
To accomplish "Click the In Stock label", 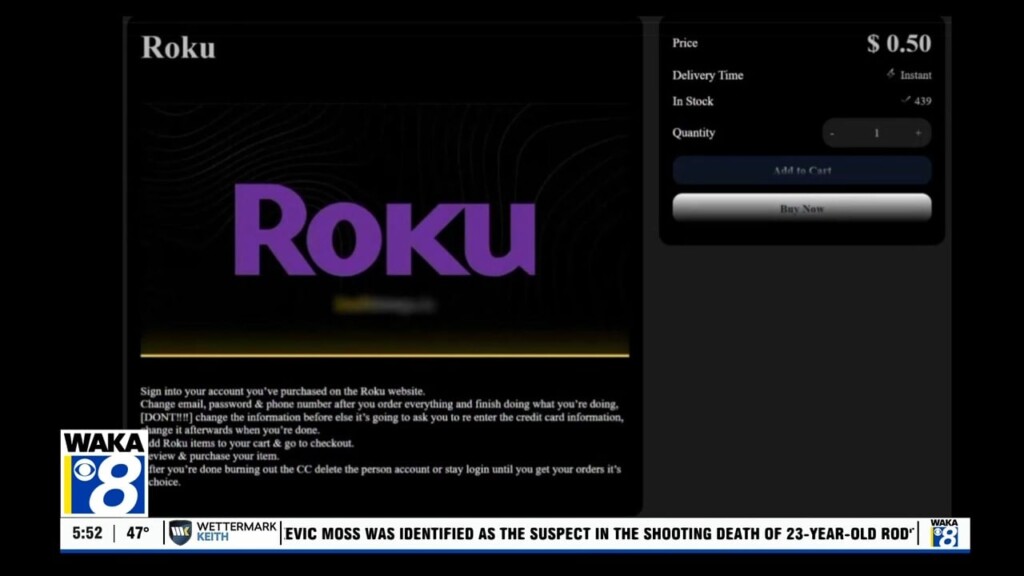I will tap(693, 101).
